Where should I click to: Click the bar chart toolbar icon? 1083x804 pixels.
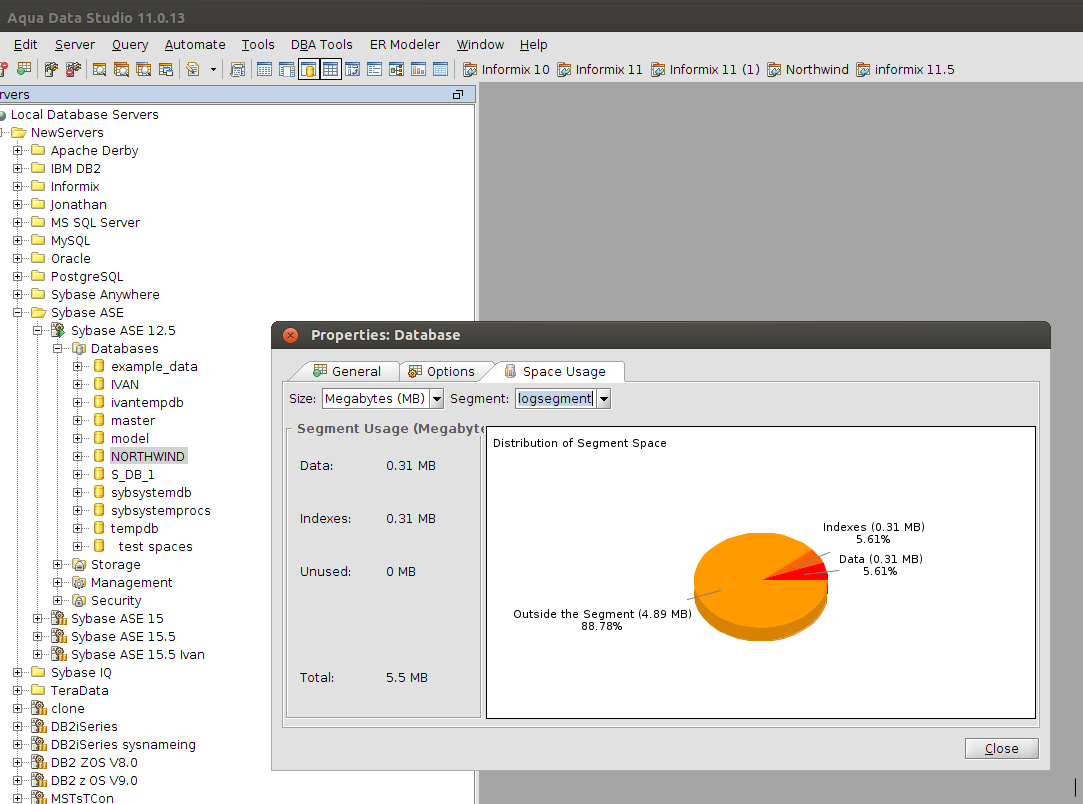point(419,69)
